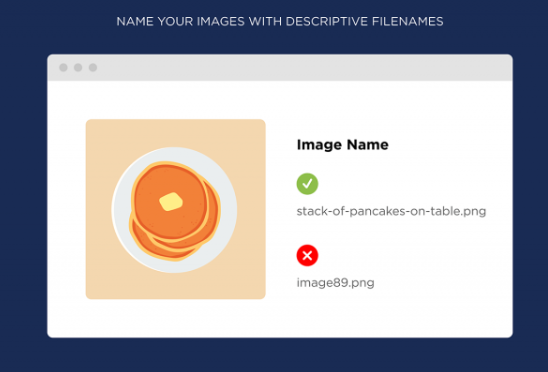
Task: Click the red X icon
Action: (307, 256)
